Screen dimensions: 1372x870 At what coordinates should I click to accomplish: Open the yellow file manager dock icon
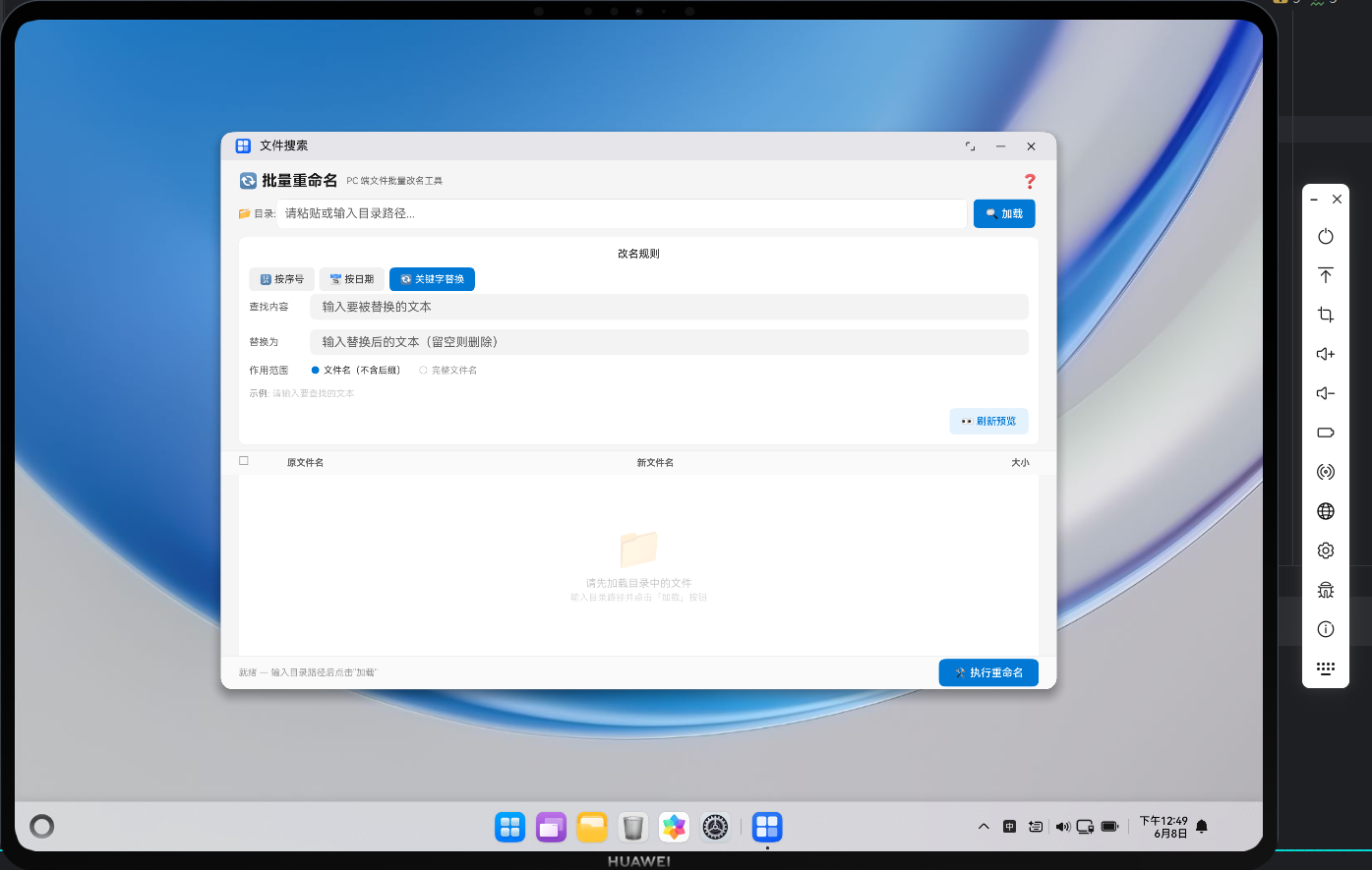[x=592, y=827]
